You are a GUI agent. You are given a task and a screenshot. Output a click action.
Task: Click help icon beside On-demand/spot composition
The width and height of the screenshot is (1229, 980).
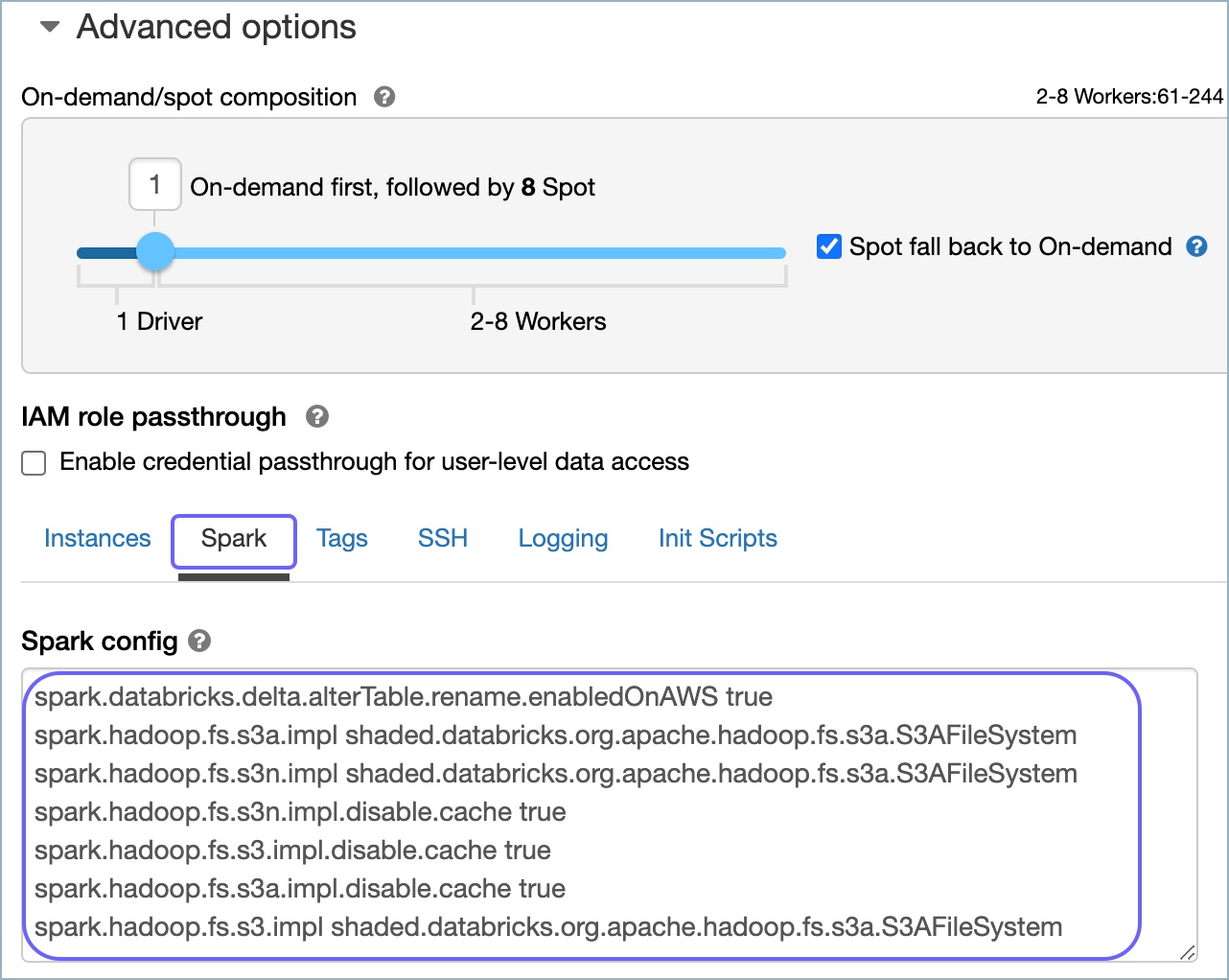tap(384, 97)
